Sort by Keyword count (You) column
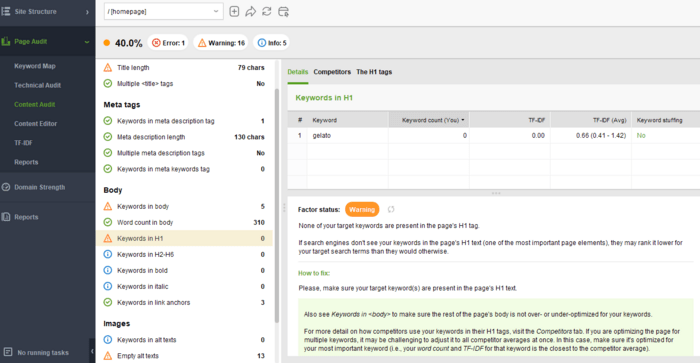700x363 pixels. (x=429, y=120)
